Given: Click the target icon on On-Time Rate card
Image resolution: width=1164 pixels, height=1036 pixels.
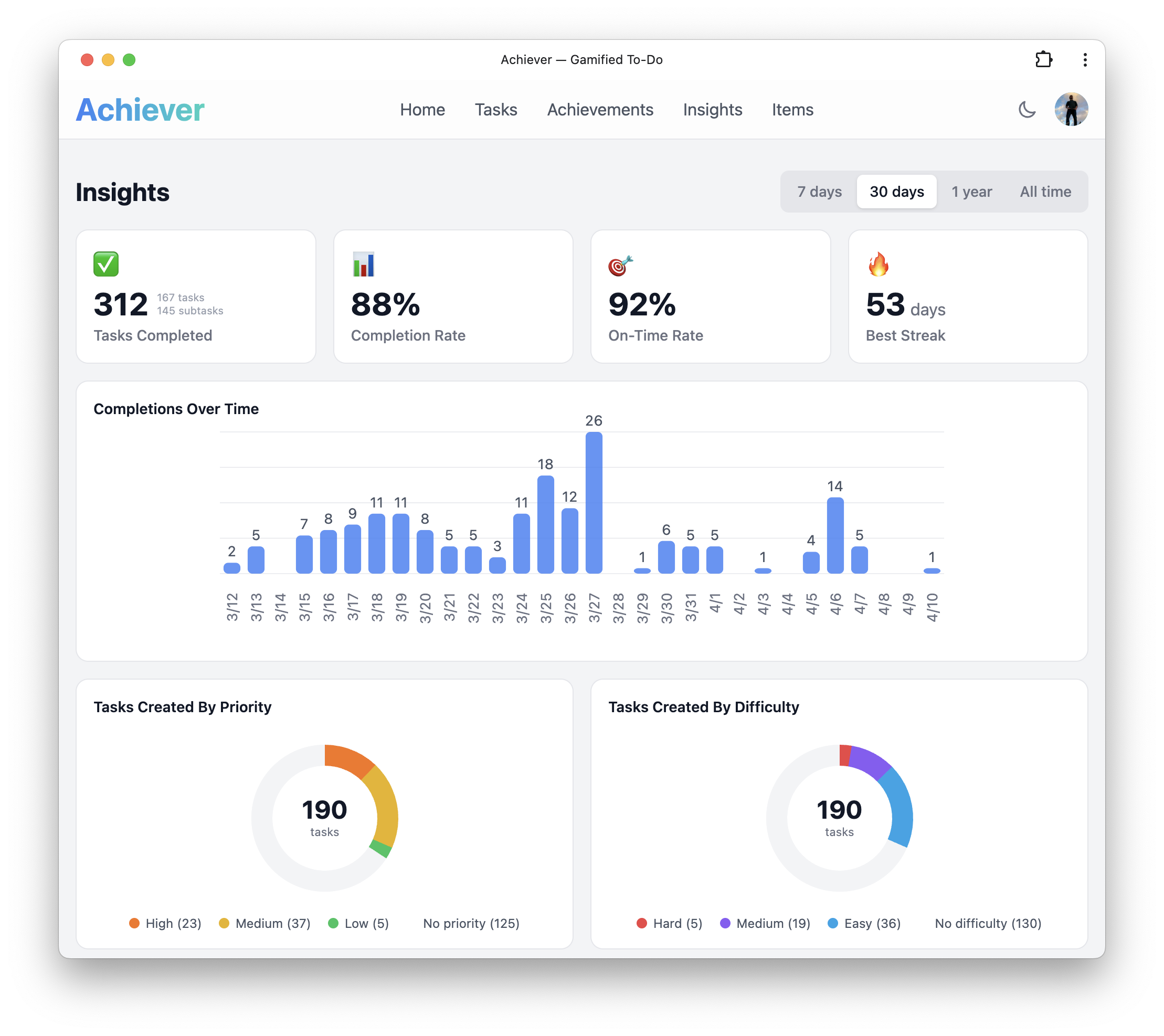Looking at the screenshot, I should 621,263.
